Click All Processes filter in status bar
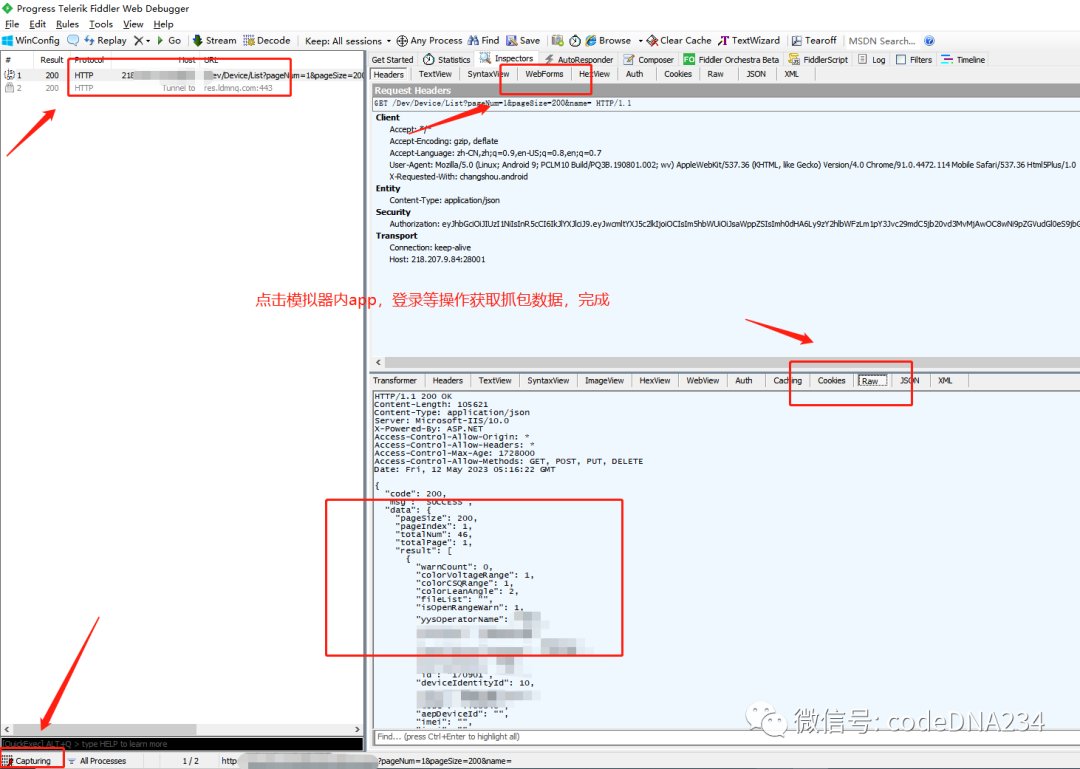The image size is (1080, 769). point(97,761)
